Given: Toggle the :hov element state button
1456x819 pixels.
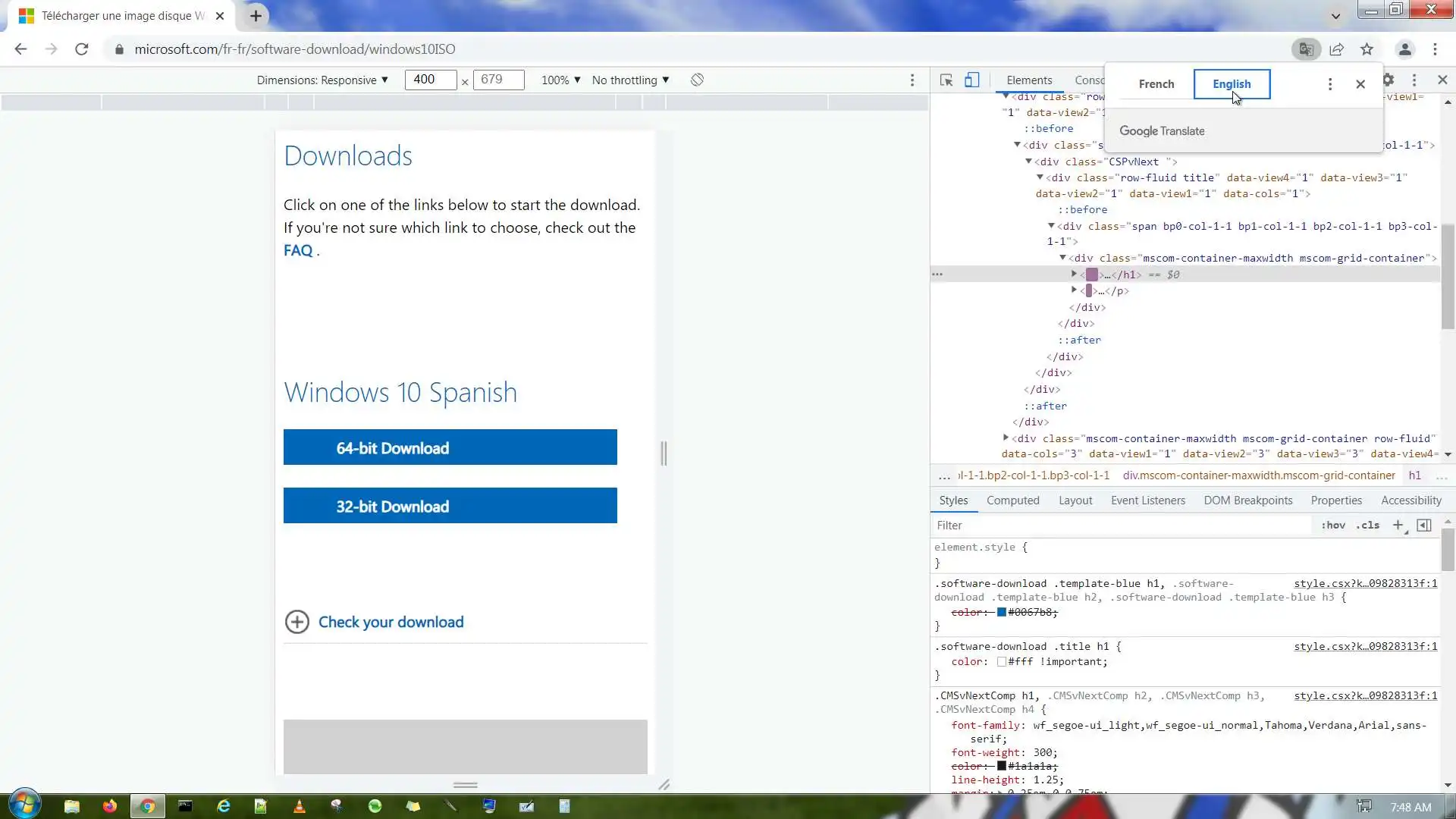Looking at the screenshot, I should 1332,525.
